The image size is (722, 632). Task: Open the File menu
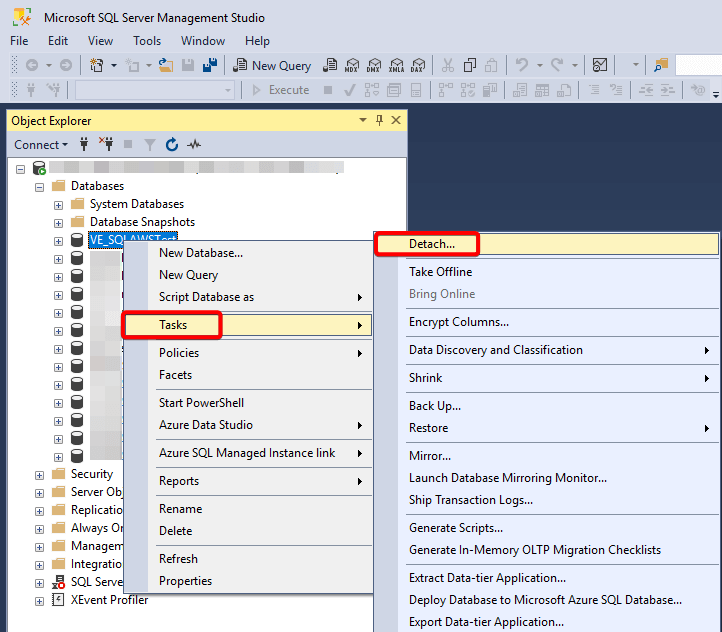click(x=19, y=41)
